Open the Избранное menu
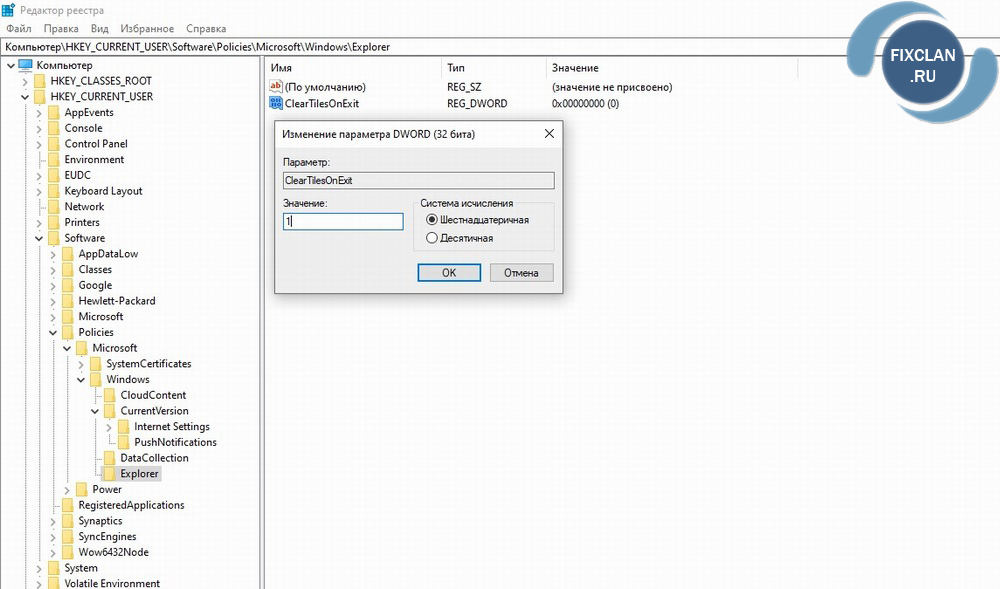The width and height of the screenshot is (1000, 589). [x=147, y=29]
